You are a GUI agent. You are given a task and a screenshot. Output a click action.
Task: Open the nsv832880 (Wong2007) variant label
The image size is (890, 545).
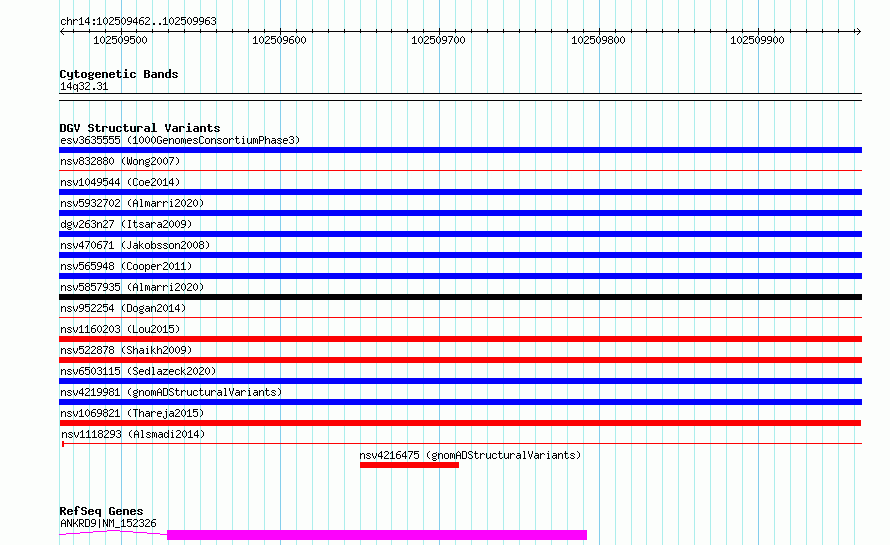click(x=120, y=161)
